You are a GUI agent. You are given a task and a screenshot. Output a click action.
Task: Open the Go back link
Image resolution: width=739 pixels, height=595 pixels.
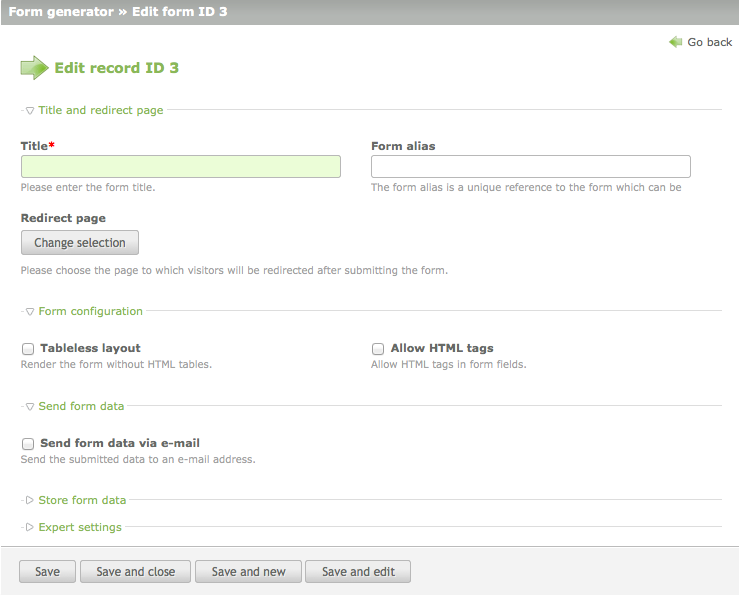pyautogui.click(x=709, y=42)
